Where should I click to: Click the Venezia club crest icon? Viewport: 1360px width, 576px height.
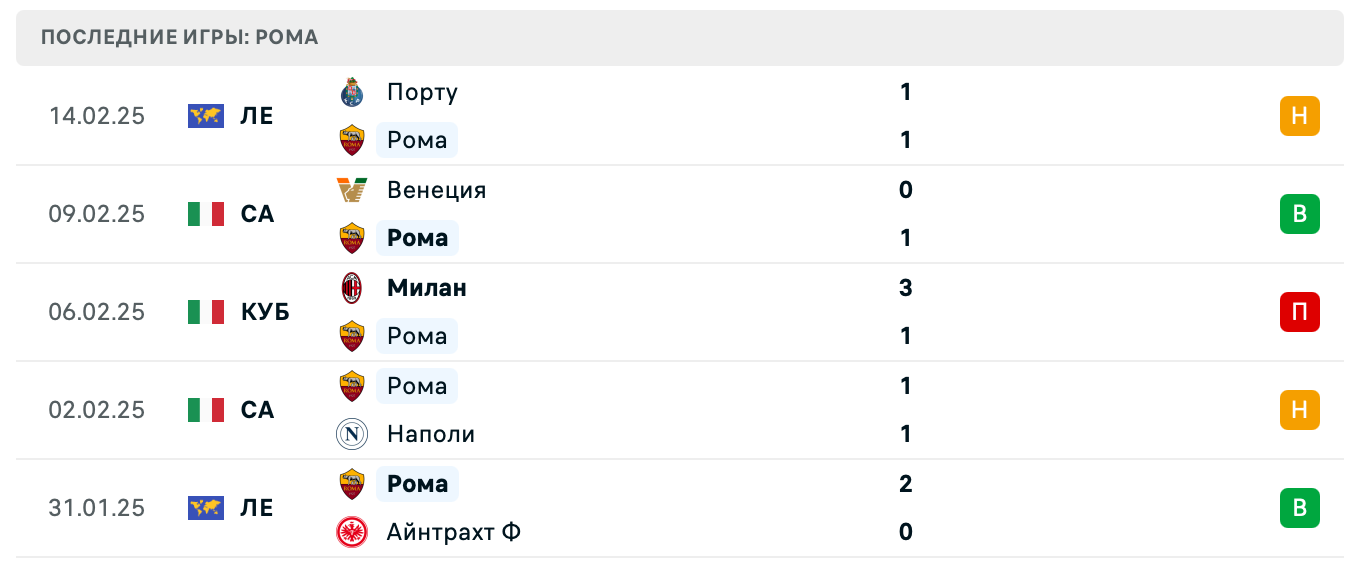(x=352, y=190)
